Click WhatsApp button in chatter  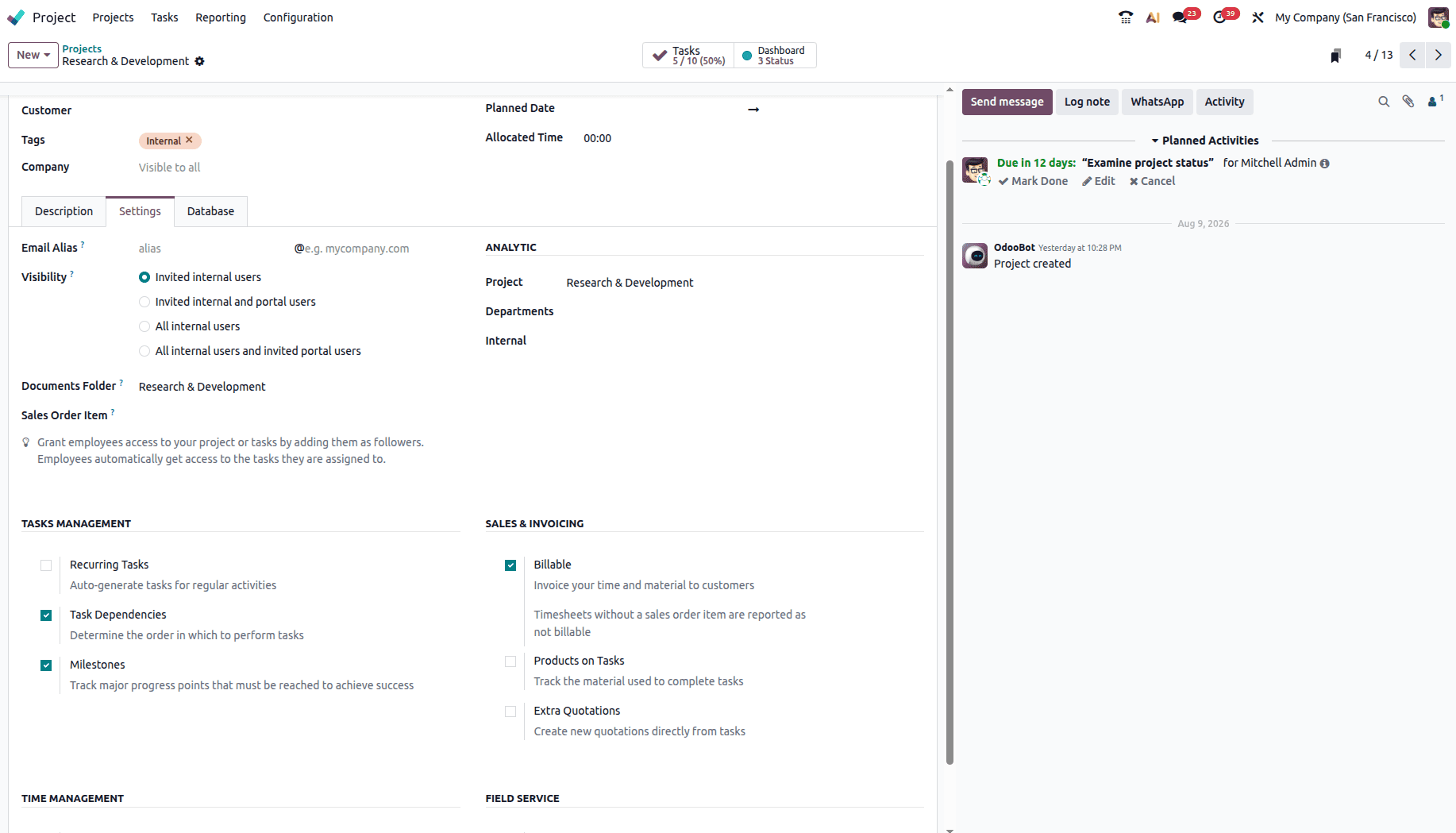pyautogui.click(x=1157, y=102)
